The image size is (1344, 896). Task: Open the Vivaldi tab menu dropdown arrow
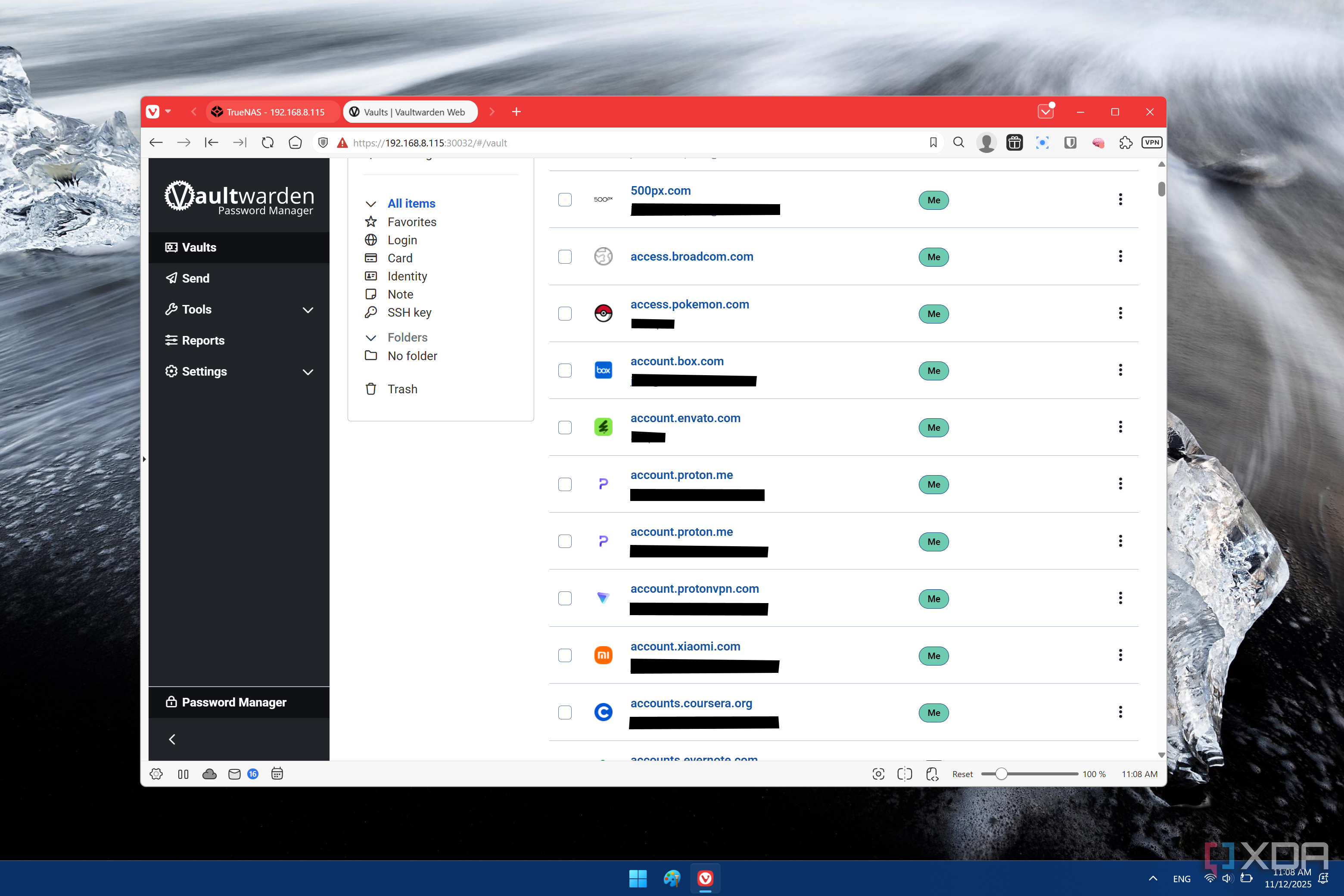click(x=168, y=112)
